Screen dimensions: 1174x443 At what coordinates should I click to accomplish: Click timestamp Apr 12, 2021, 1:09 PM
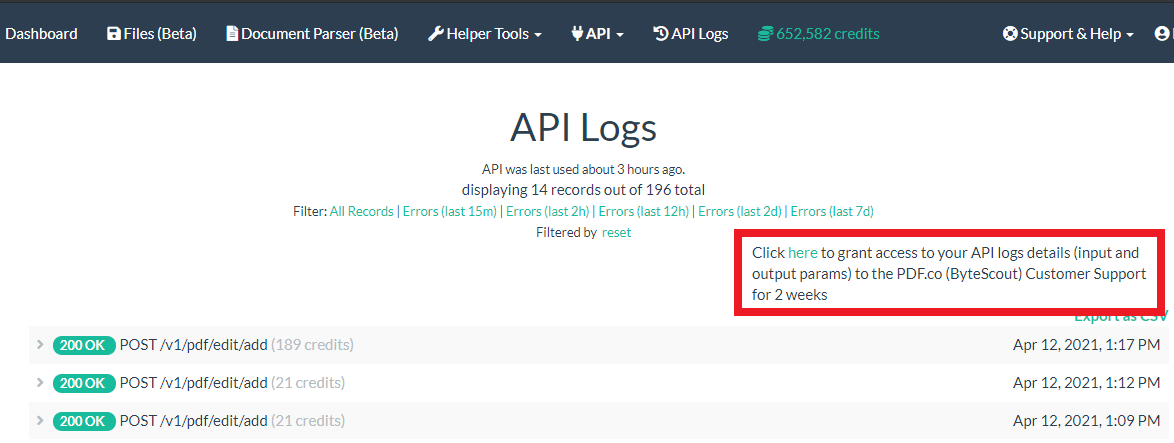(x=1086, y=421)
